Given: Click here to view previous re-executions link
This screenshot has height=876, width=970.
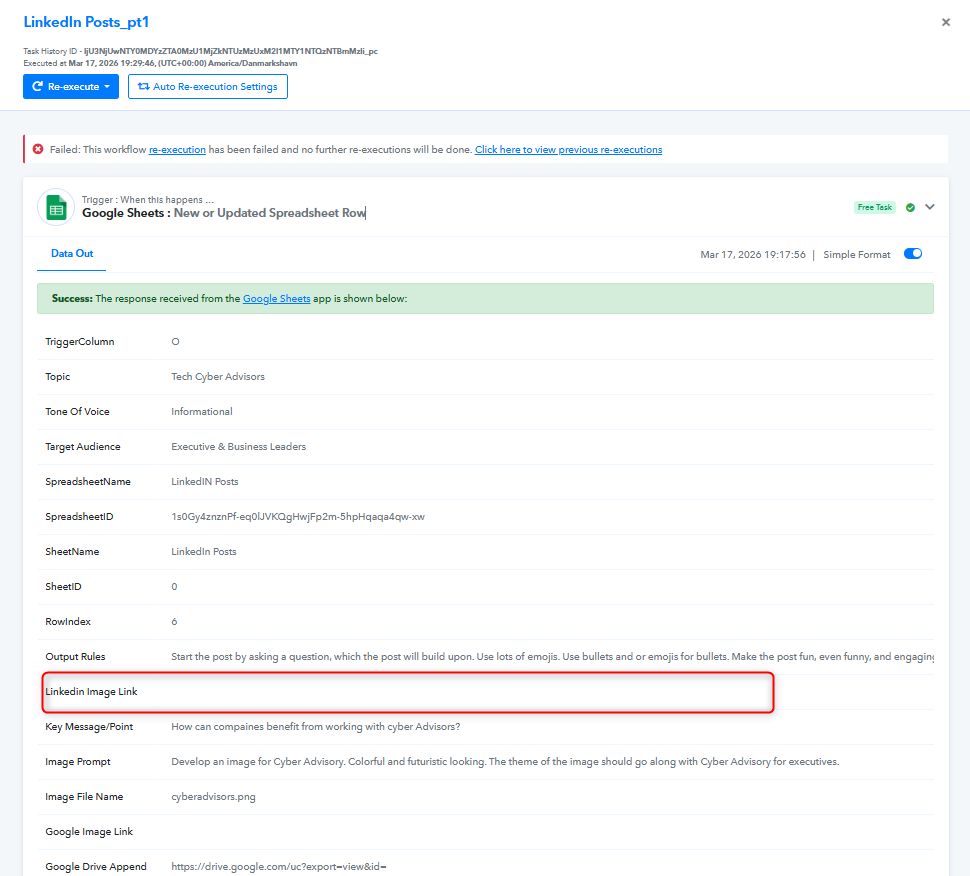Looking at the screenshot, I should click(569, 150).
